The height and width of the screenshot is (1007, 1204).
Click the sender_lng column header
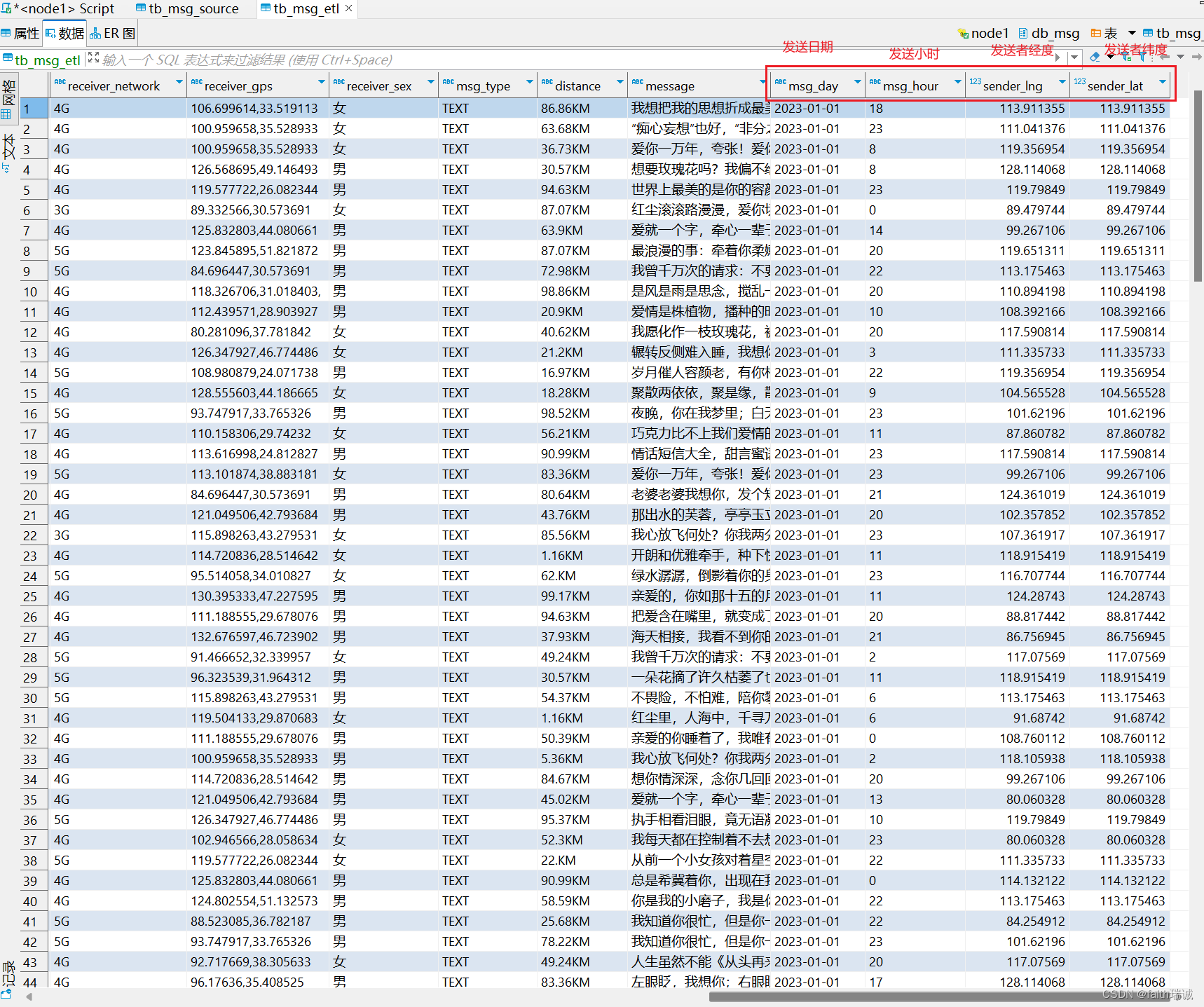1012,86
